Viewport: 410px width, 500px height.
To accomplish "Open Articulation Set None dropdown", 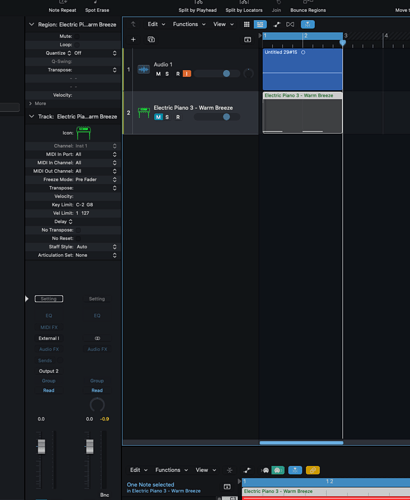I will coord(96,255).
